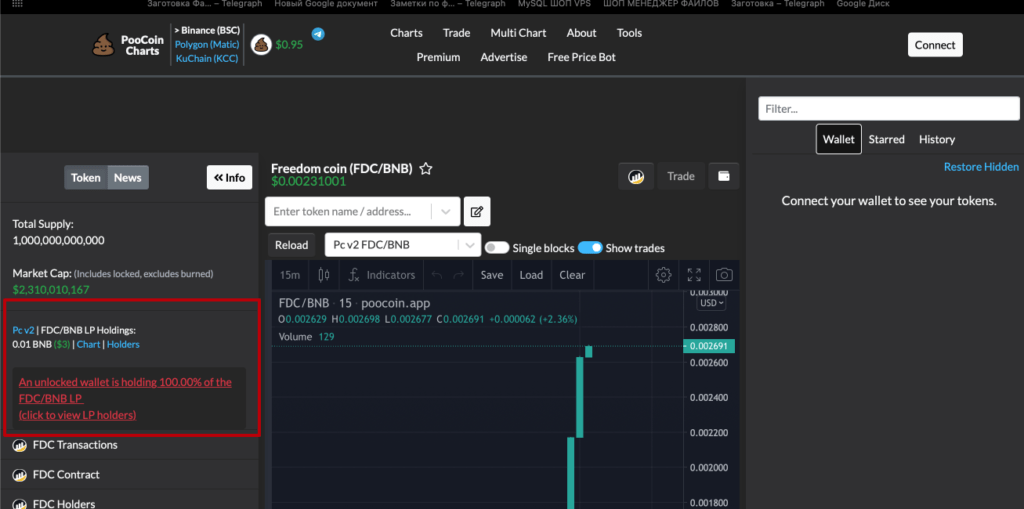This screenshot has height=509, width=1024.
Task: Open the LP Holders link
Action: click(123, 344)
